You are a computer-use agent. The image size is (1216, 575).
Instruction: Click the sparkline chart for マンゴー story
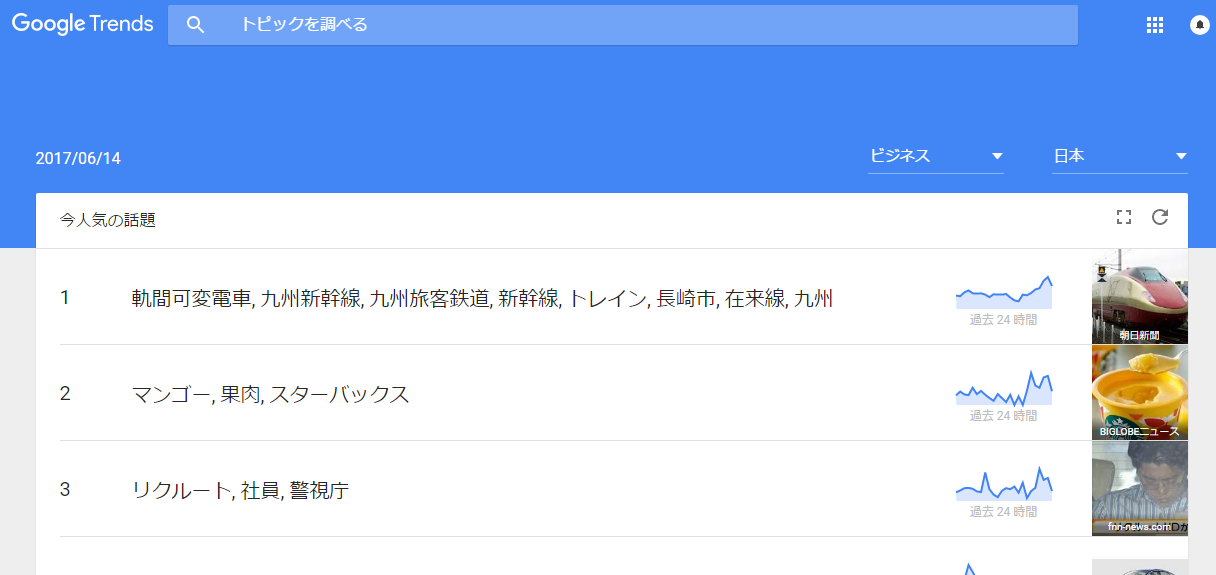pyautogui.click(x=1003, y=389)
